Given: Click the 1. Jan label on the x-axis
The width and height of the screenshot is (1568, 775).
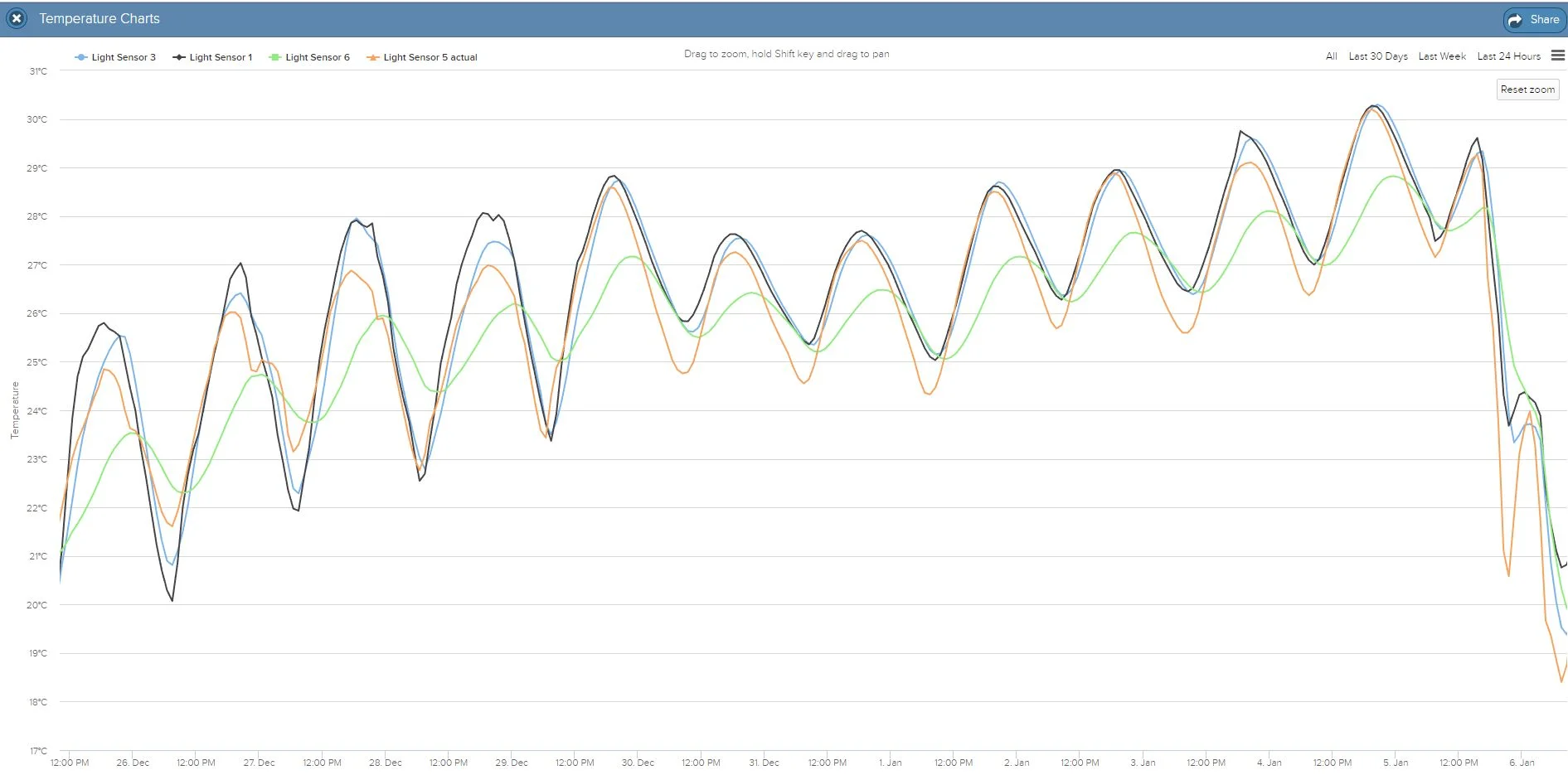Looking at the screenshot, I should click(x=891, y=763).
